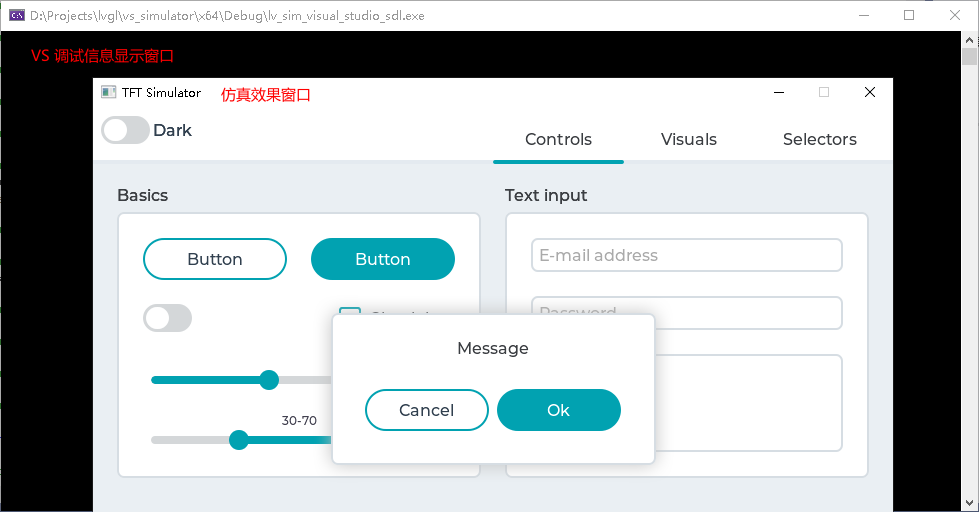Click the TFT Simulator window icon
This screenshot has height=512, width=979.
pos(109,92)
